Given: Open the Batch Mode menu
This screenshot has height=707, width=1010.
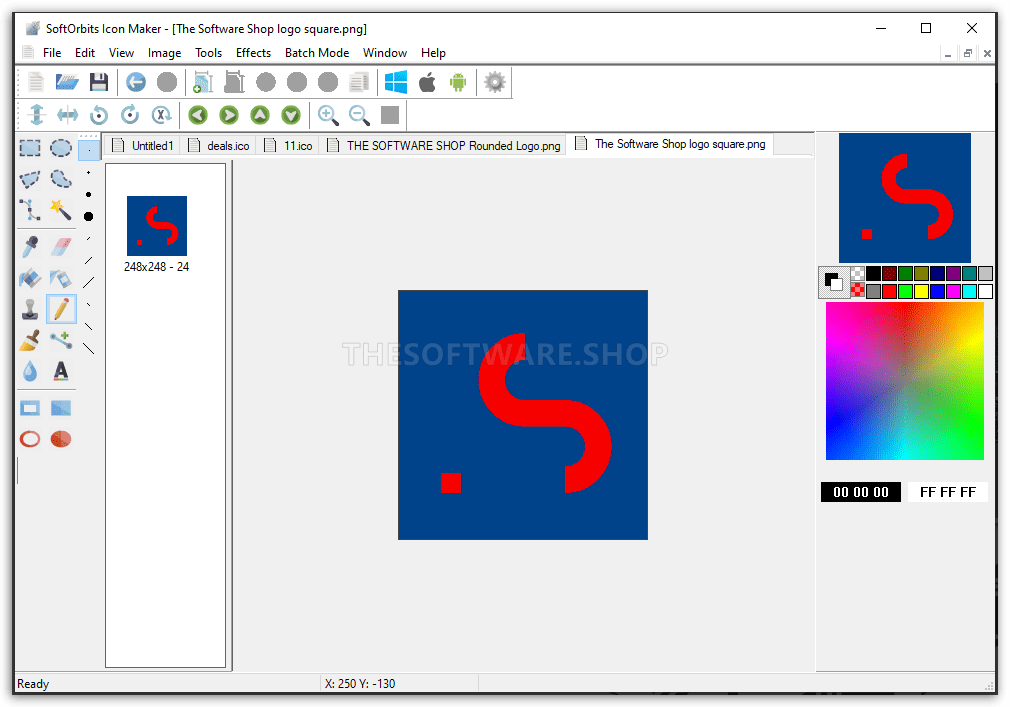Looking at the screenshot, I should pos(317,53).
